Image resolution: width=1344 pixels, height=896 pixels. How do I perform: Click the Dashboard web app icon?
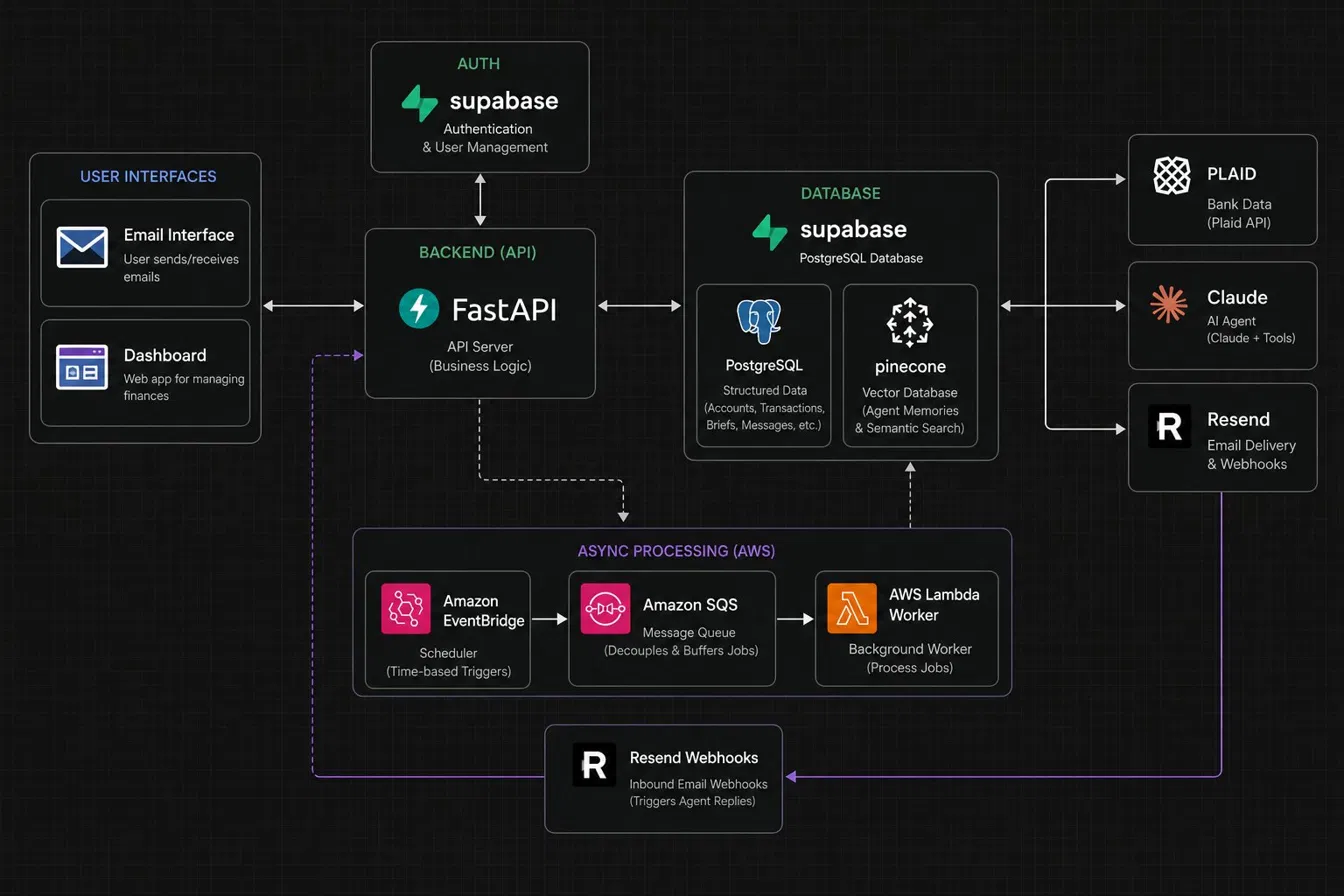click(82, 367)
